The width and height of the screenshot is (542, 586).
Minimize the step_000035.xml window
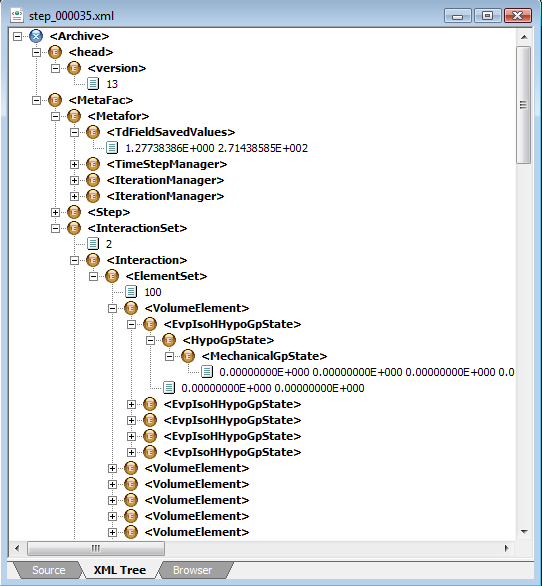[x=458, y=16]
